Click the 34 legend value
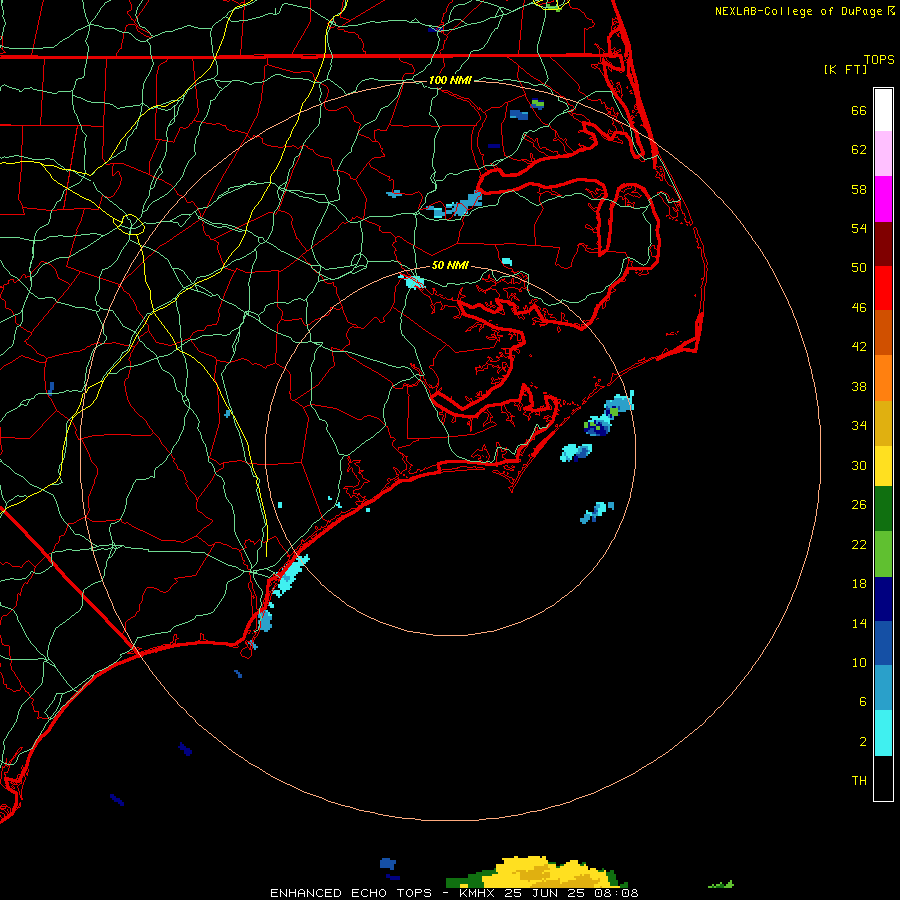 coord(859,426)
